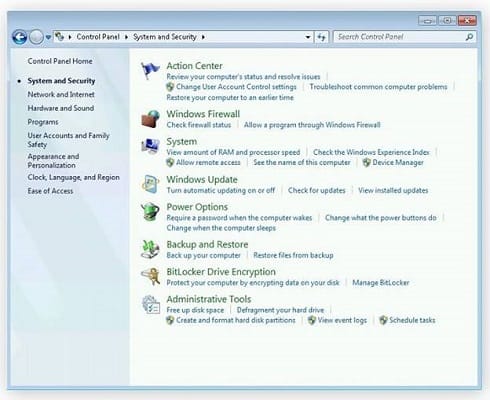This screenshot has height=400, width=490.
Task: Click shield icon beside Change User Account Control
Action: click(x=170, y=87)
